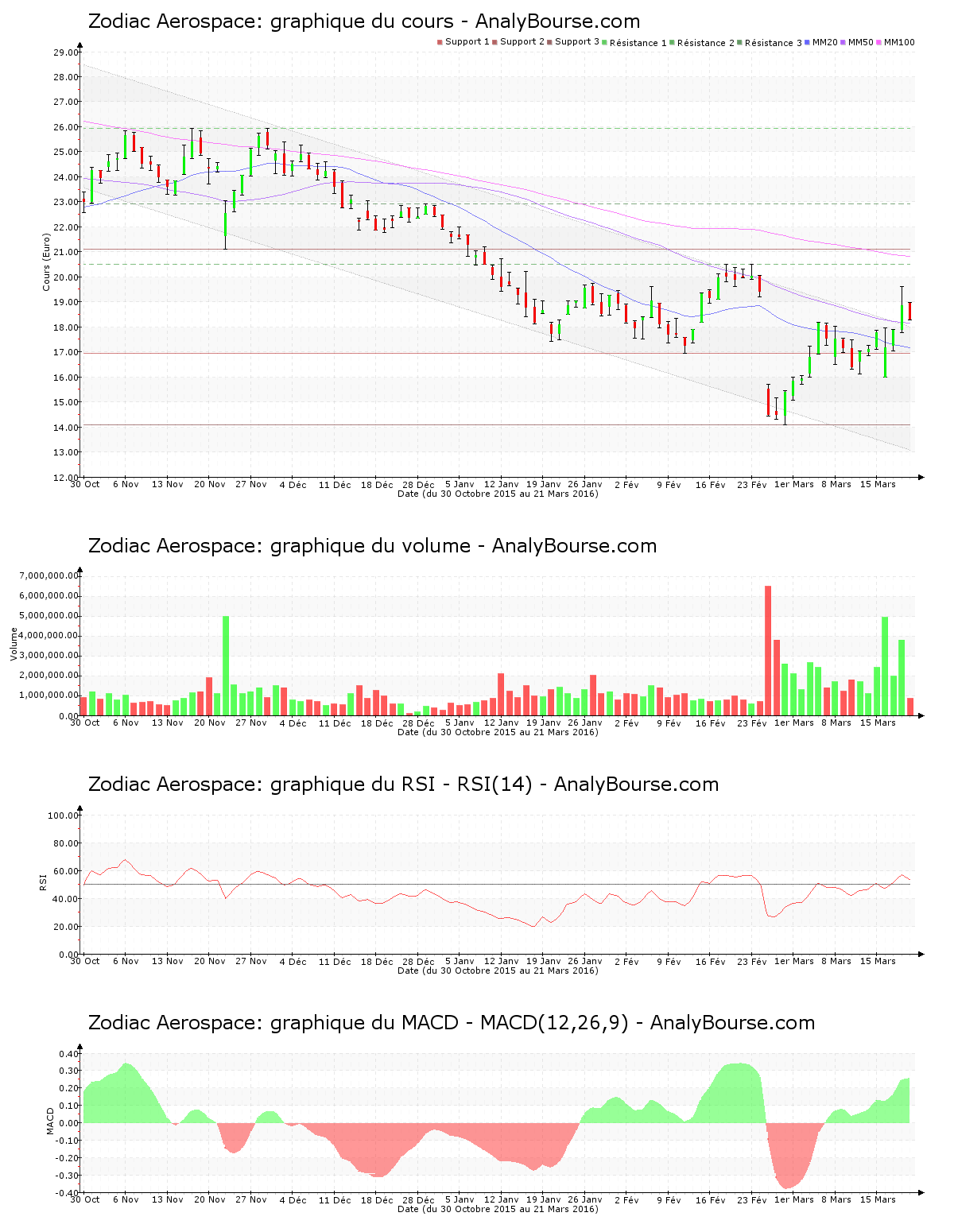Click the date range caption under the volume chart
Image resolution: width=954 pixels, height=1232 pixels.
pos(498,732)
